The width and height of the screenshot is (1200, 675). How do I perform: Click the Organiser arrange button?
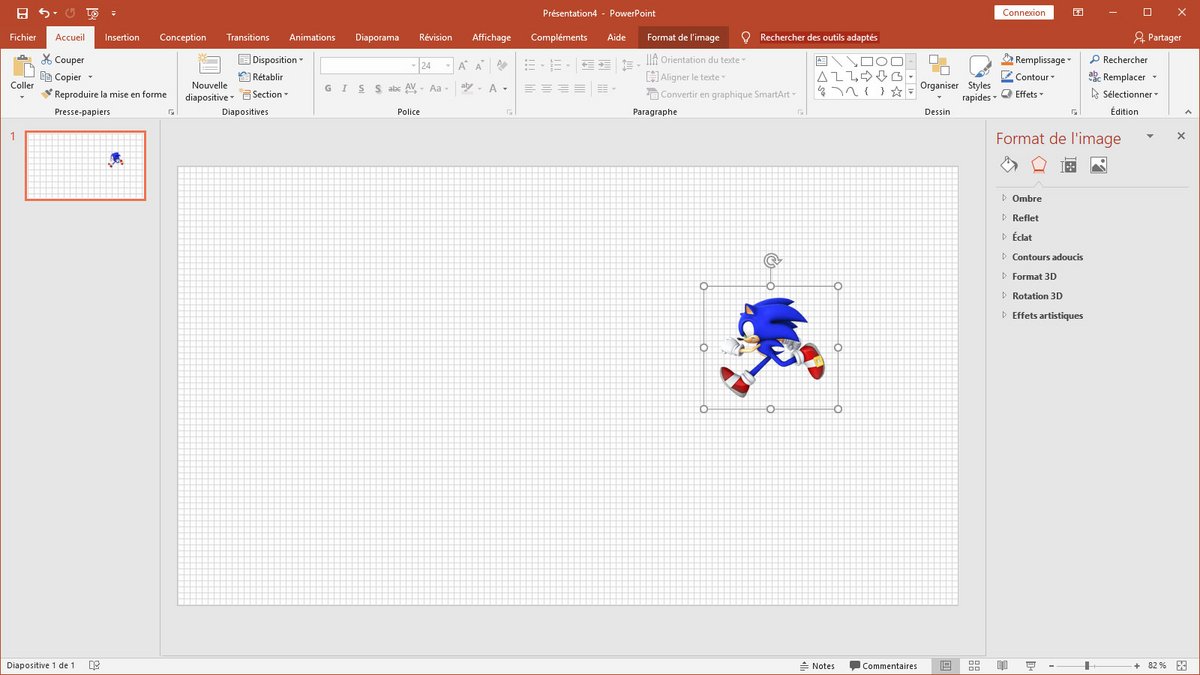coord(939,77)
